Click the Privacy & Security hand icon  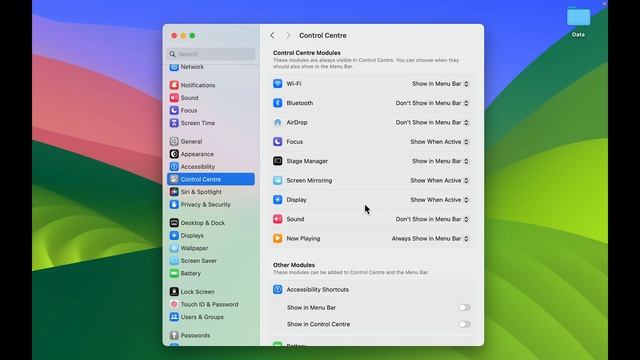[x=174, y=204]
